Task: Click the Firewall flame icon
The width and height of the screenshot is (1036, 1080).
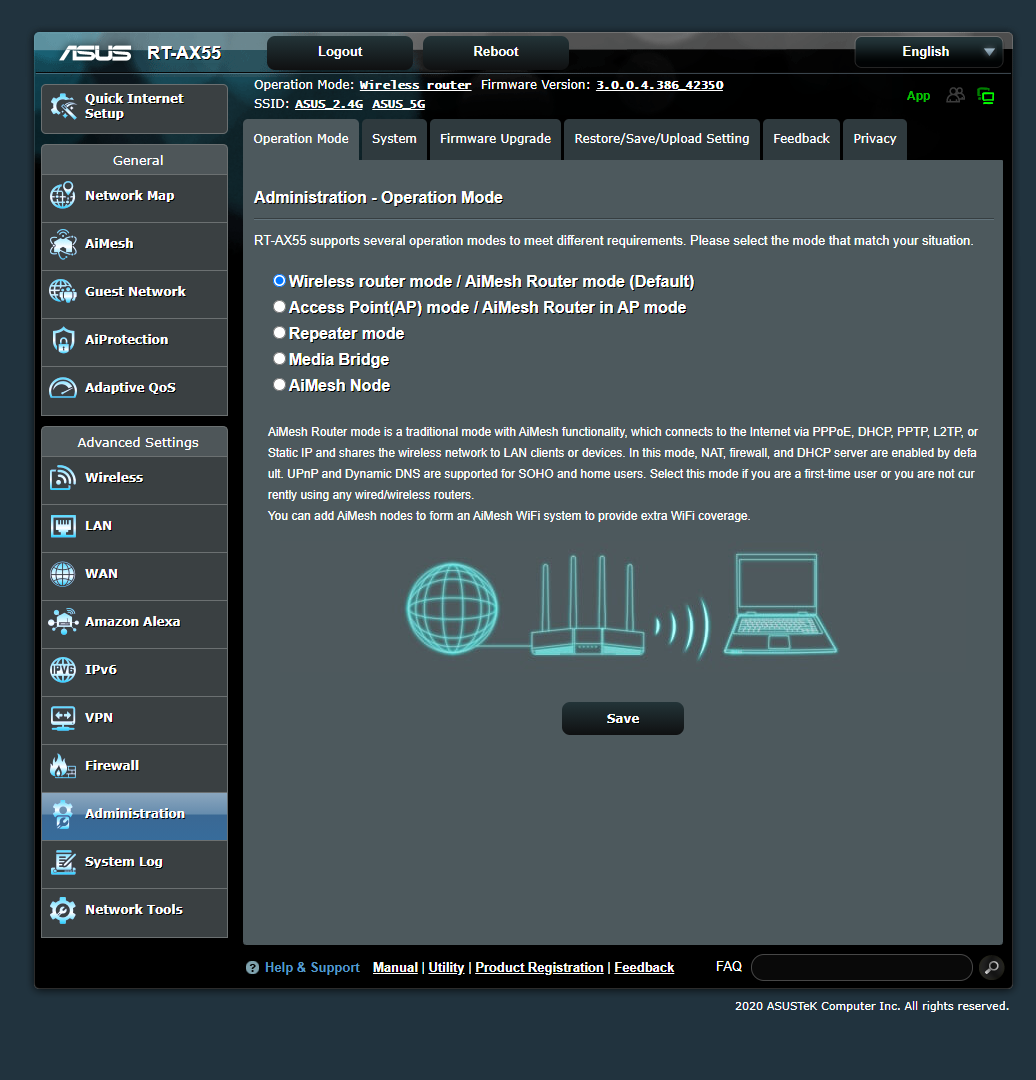Action: coord(62,765)
